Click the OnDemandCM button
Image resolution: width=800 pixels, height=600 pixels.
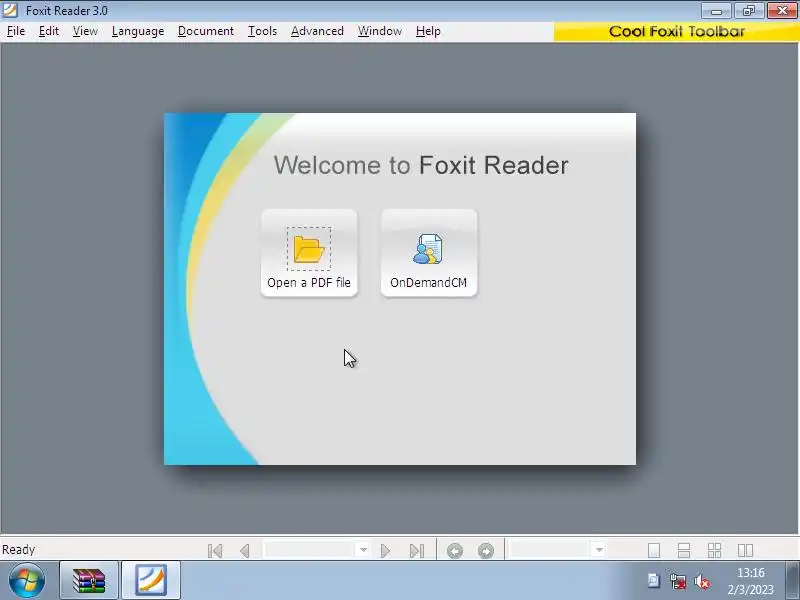[429, 253]
